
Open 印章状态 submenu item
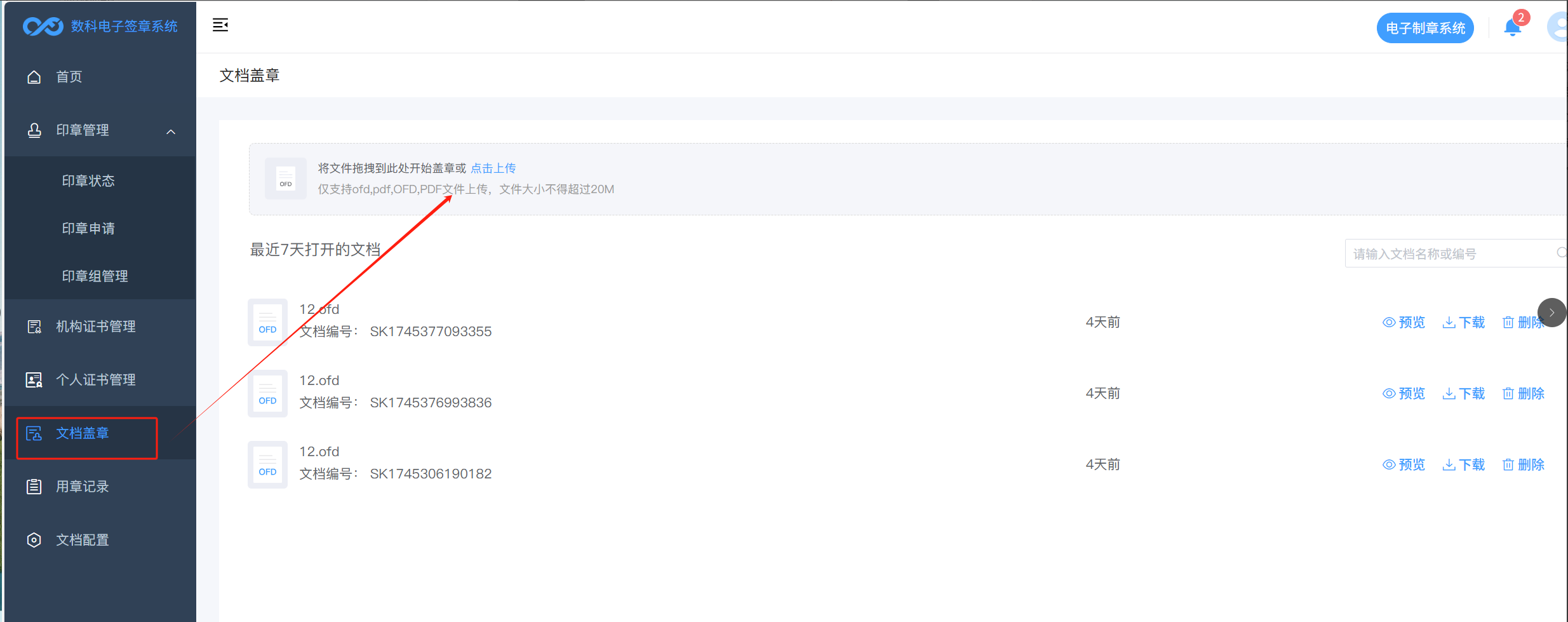click(88, 181)
